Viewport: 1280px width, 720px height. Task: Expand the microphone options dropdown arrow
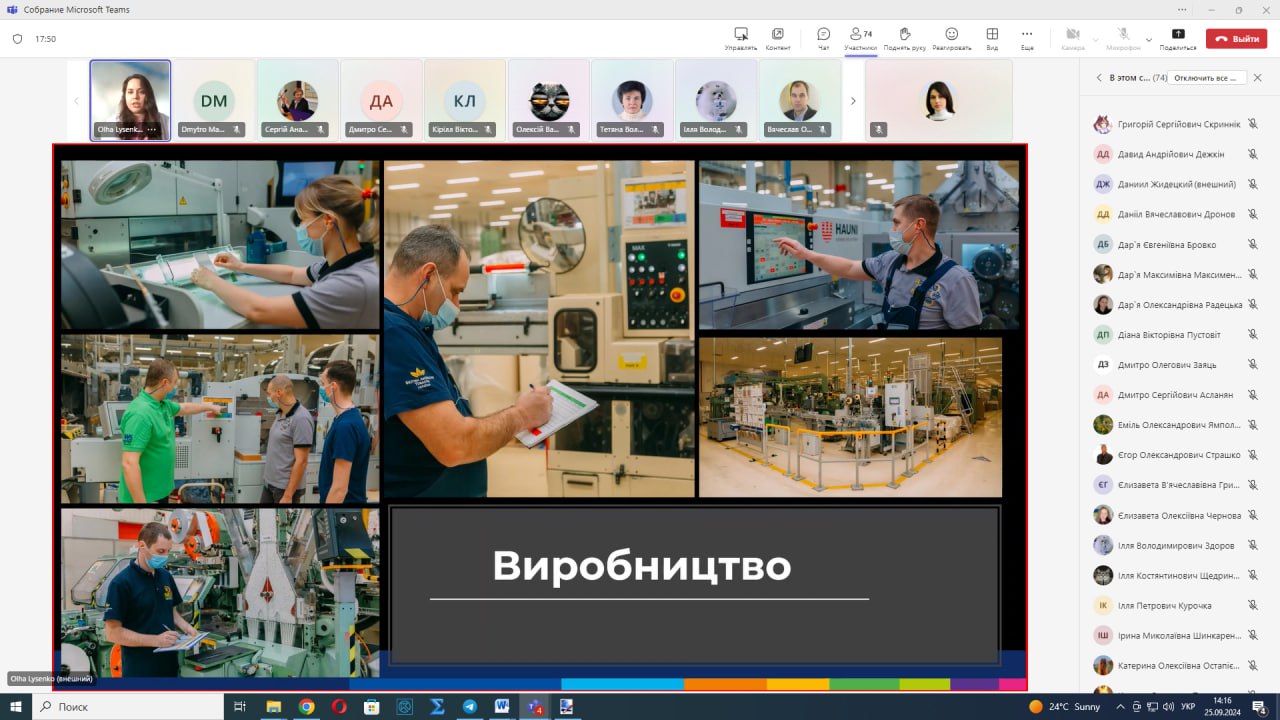pos(1148,39)
